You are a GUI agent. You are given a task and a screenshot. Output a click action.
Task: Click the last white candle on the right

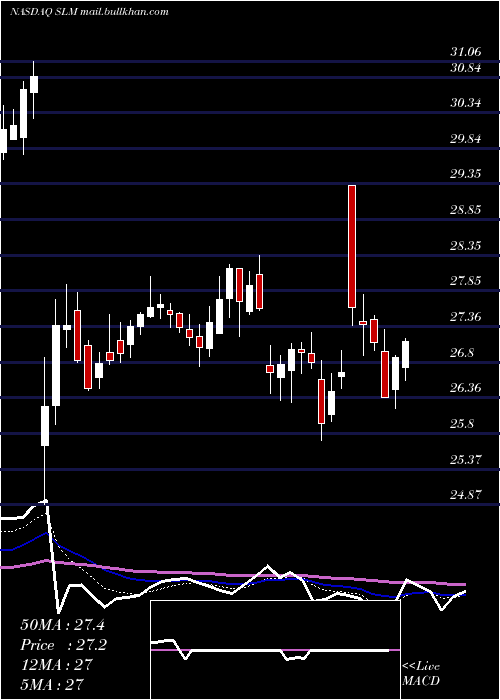pos(405,354)
